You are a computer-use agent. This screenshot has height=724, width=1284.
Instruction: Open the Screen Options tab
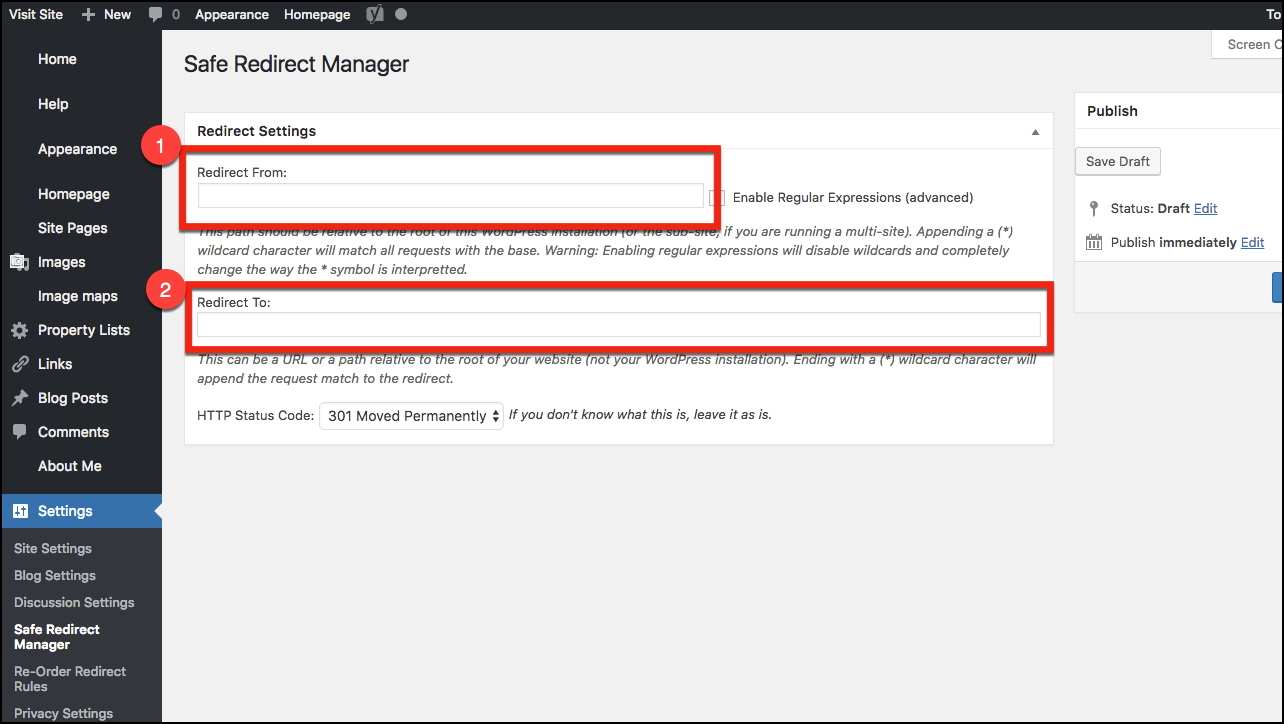pos(1248,44)
